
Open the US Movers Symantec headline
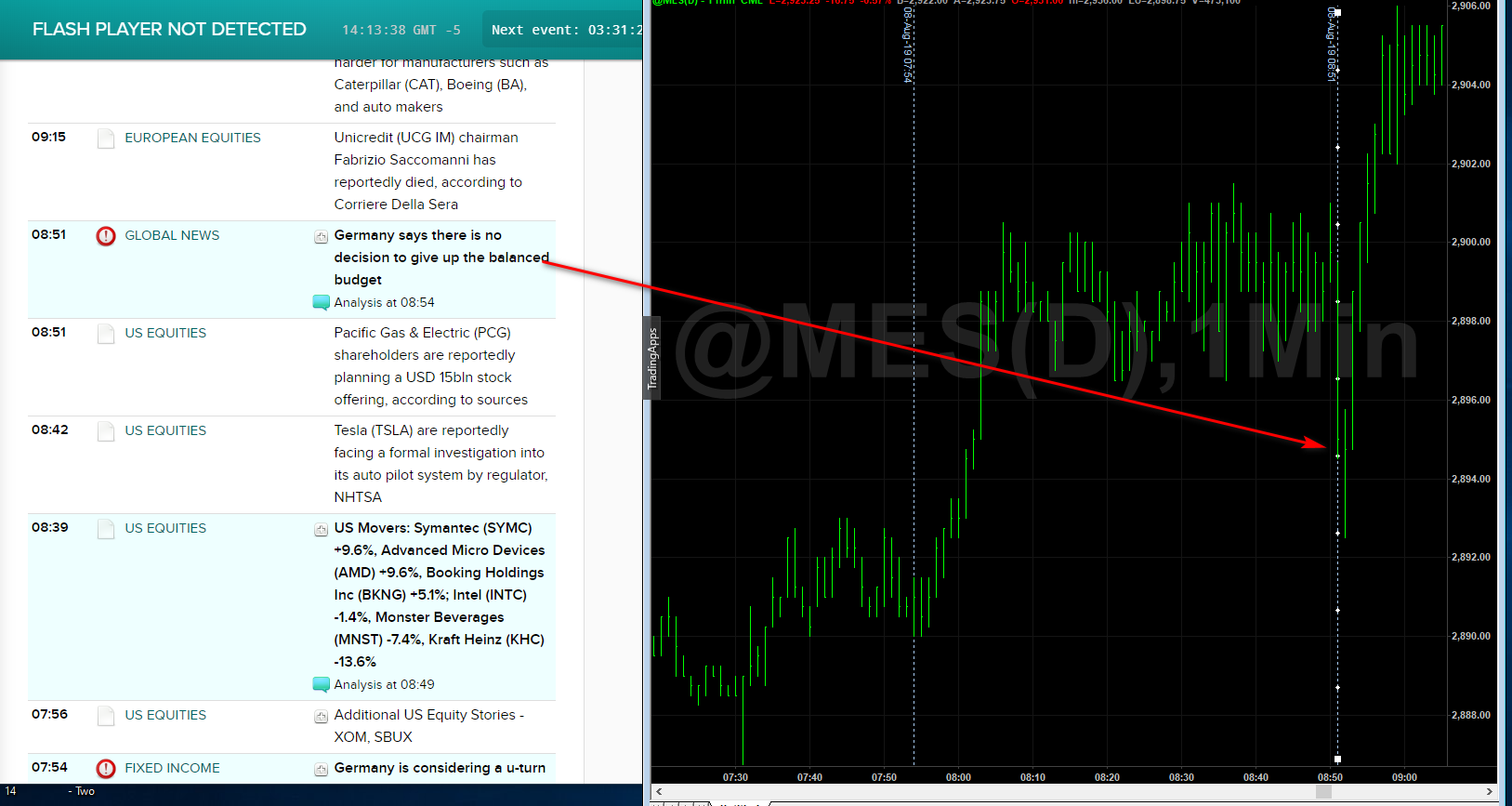click(440, 595)
